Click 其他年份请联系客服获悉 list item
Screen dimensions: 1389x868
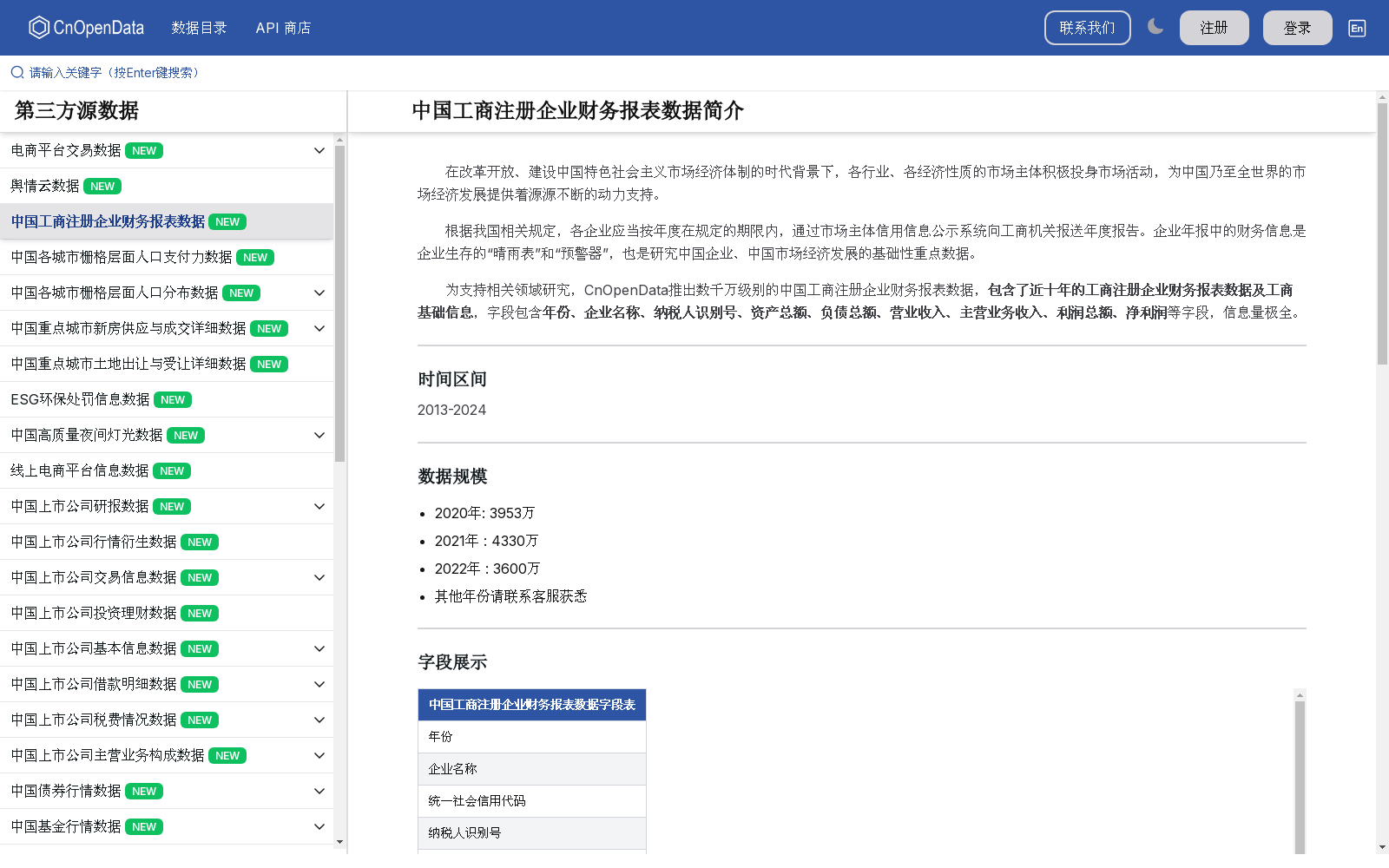click(x=510, y=596)
